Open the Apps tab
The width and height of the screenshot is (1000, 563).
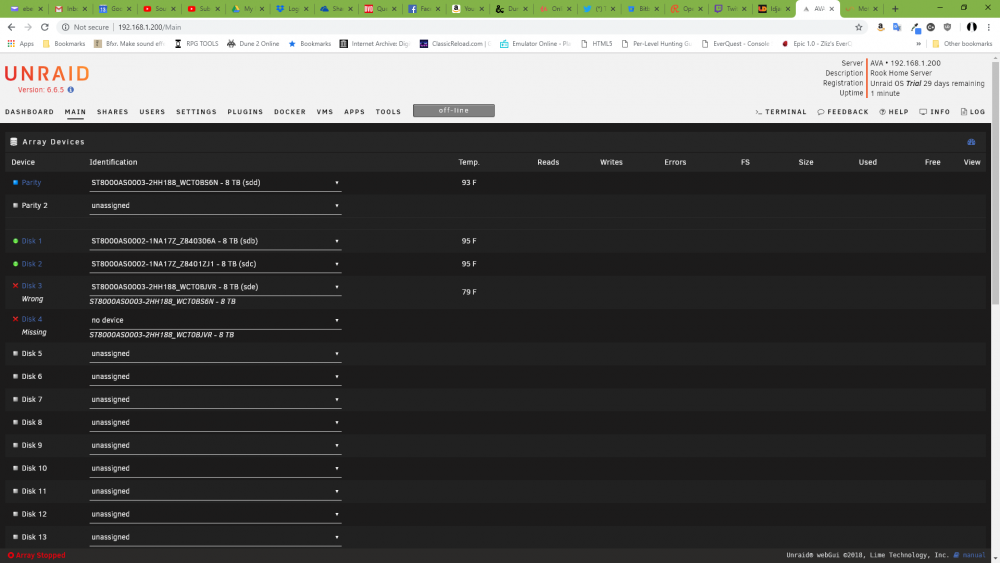click(355, 112)
